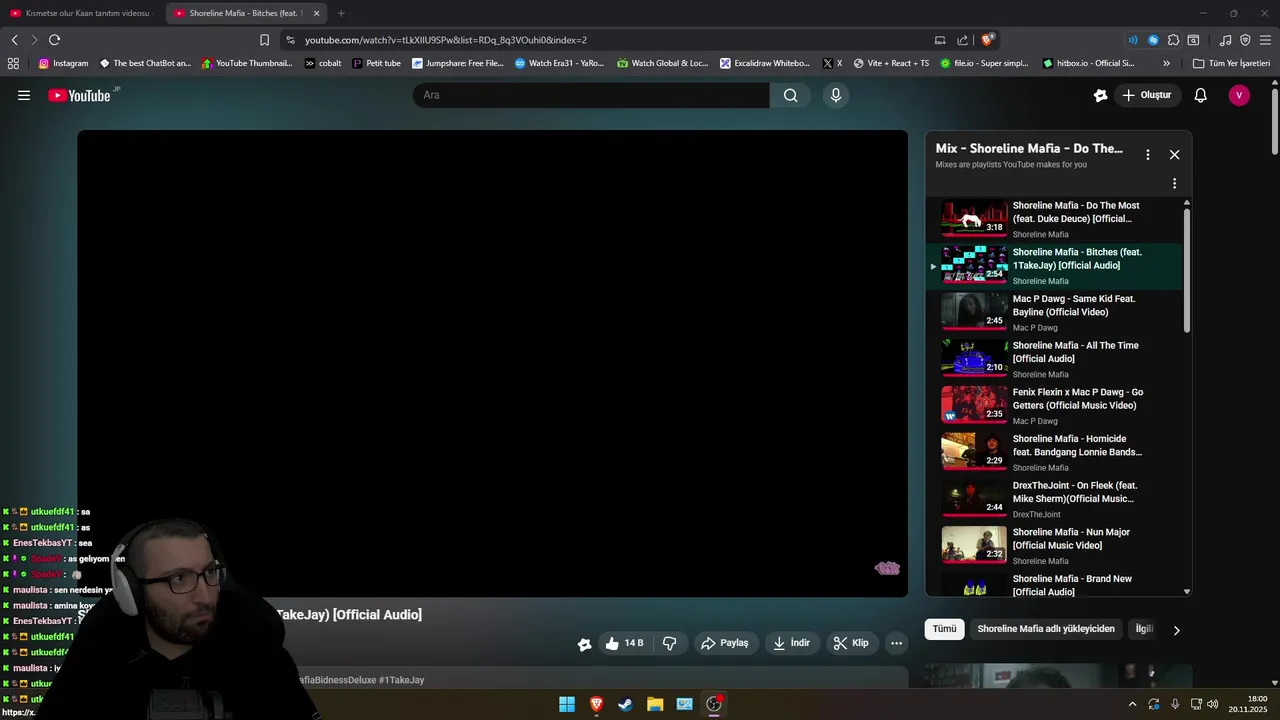Screen dimensions: 1280x720
Task: Click the 'Paylaş' share button
Action: tap(725, 643)
